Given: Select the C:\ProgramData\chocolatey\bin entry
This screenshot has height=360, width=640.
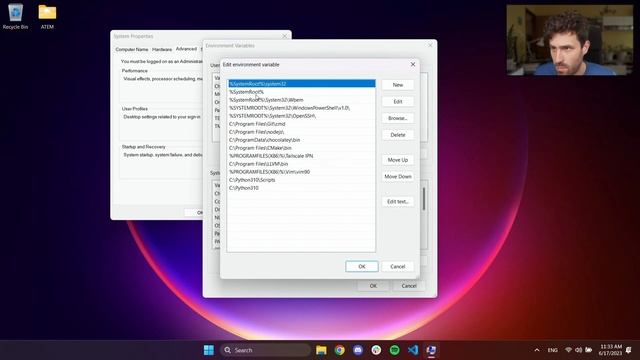Looking at the screenshot, I should (x=302, y=140).
